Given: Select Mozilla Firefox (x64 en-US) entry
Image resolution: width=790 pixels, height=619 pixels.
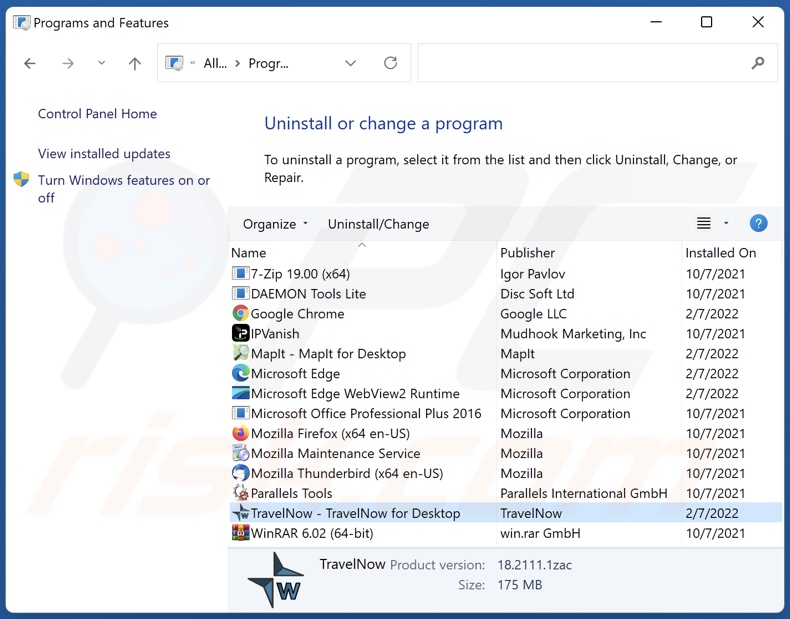Looking at the screenshot, I should [x=330, y=434].
